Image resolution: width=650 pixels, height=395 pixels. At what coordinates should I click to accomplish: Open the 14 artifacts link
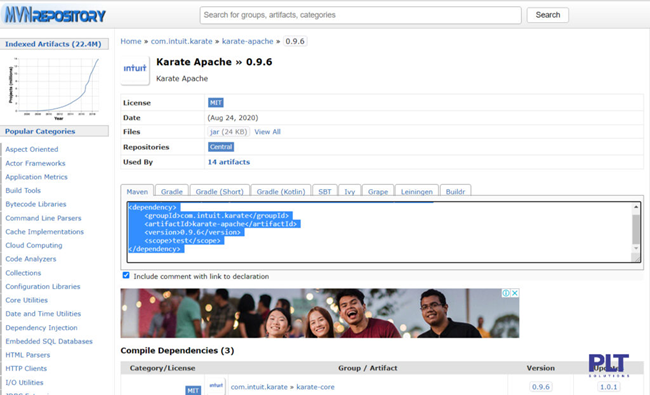pyautogui.click(x=229, y=162)
